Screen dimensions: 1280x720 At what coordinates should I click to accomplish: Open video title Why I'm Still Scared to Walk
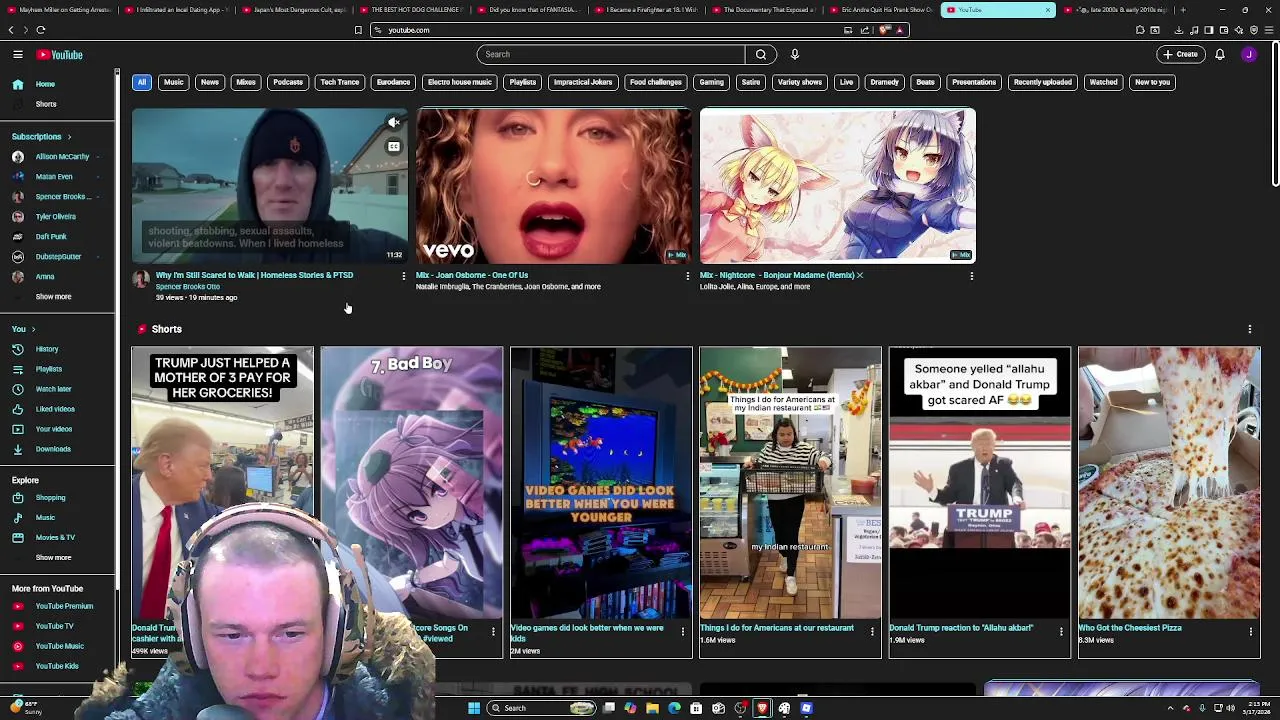click(x=254, y=275)
